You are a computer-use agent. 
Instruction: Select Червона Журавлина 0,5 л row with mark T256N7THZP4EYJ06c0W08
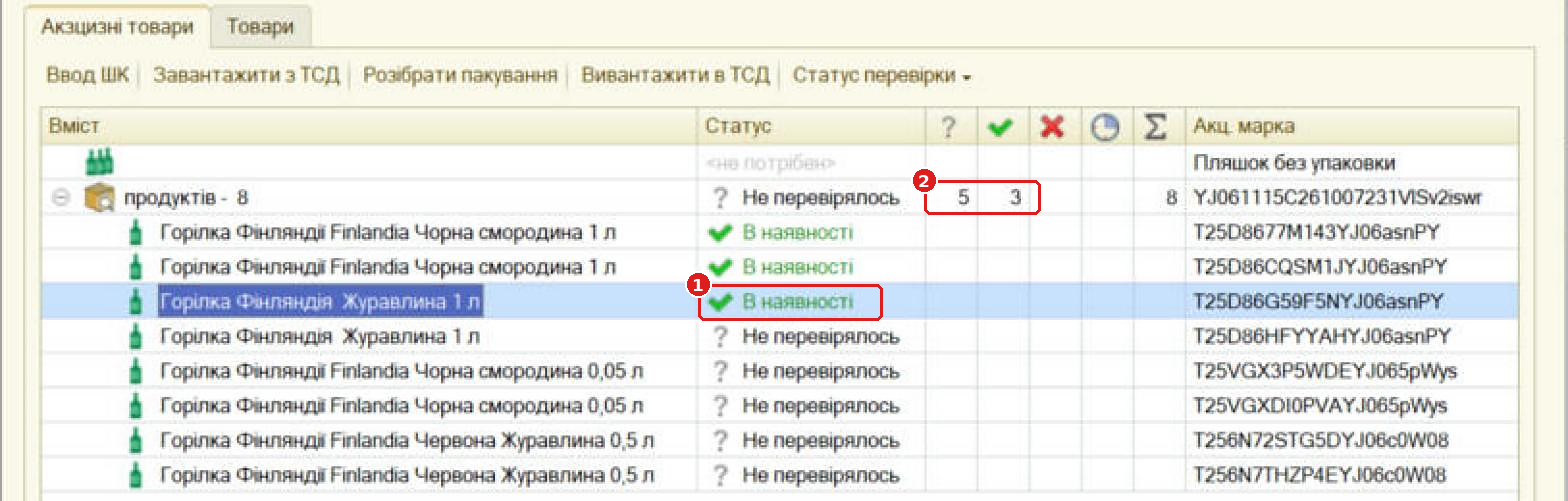(779, 475)
